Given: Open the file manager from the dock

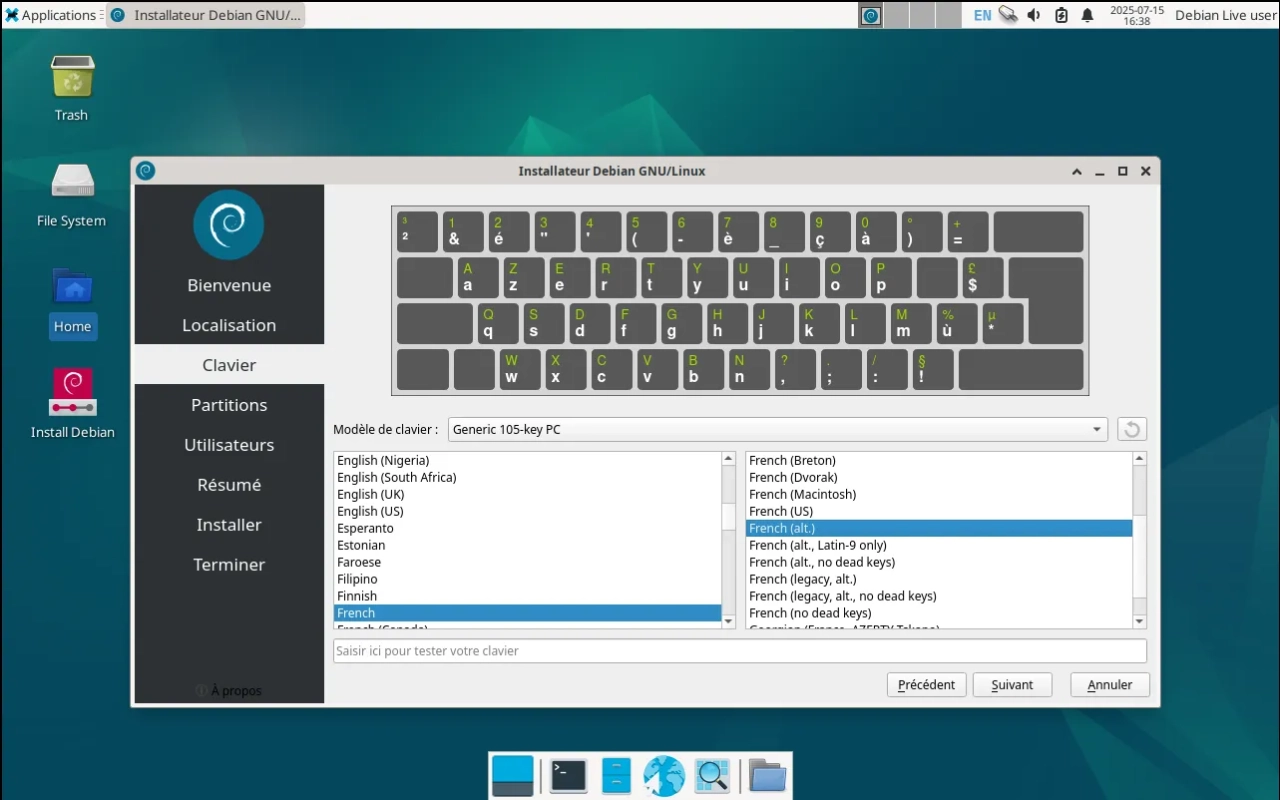Looking at the screenshot, I should coord(766,775).
